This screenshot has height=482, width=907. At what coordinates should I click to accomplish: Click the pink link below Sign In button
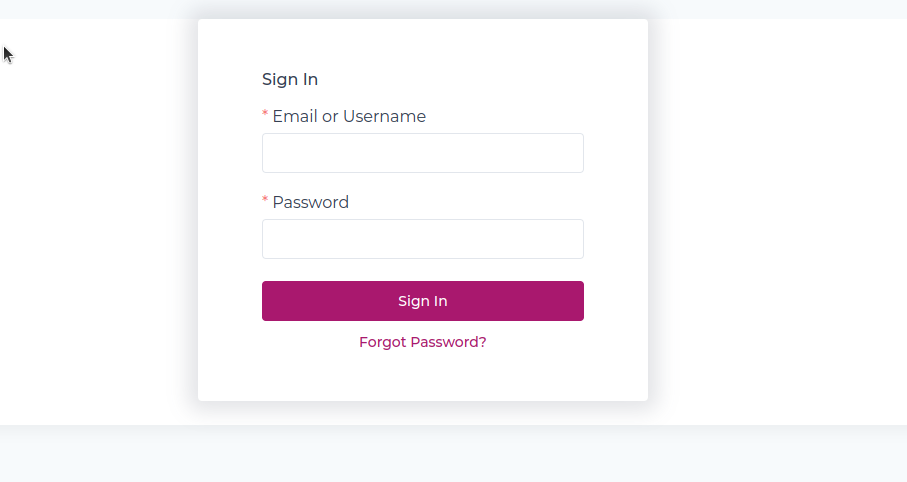[x=422, y=342]
